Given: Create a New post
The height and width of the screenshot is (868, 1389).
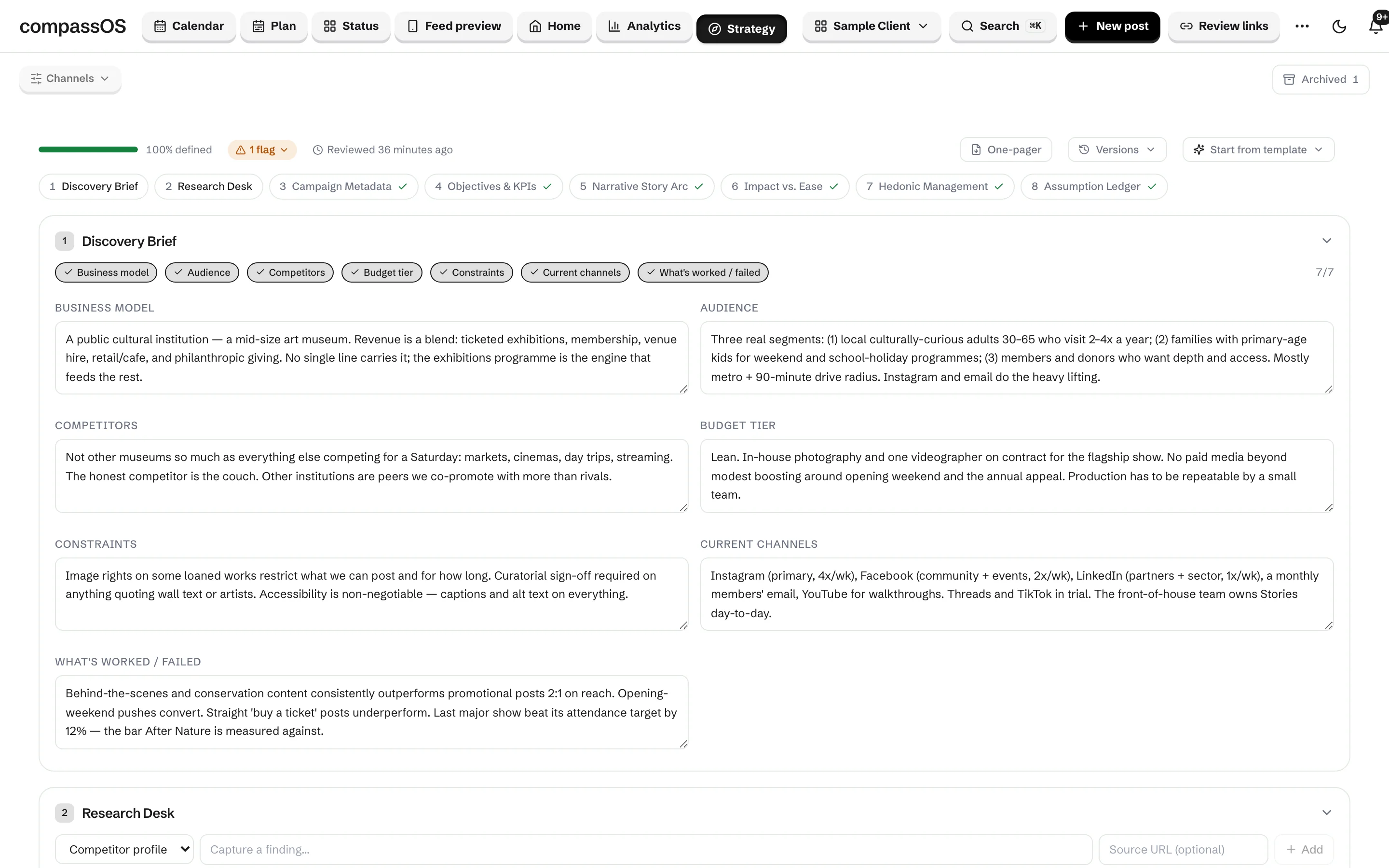Looking at the screenshot, I should click(1112, 26).
